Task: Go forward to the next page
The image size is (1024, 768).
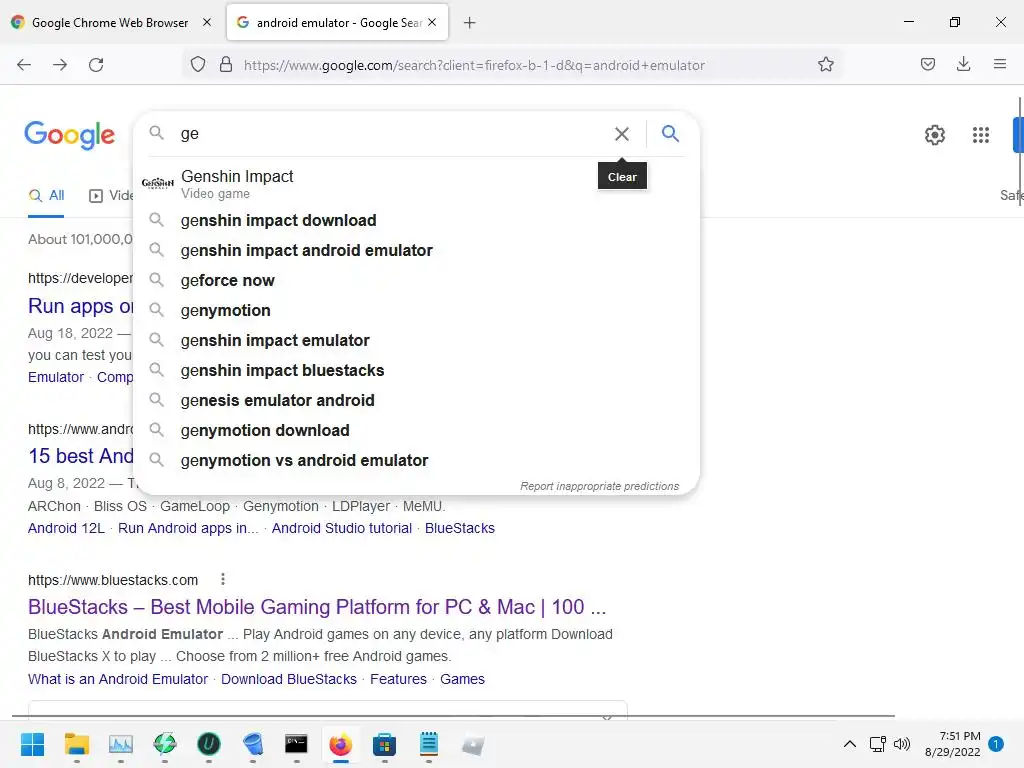Action: click(60, 65)
